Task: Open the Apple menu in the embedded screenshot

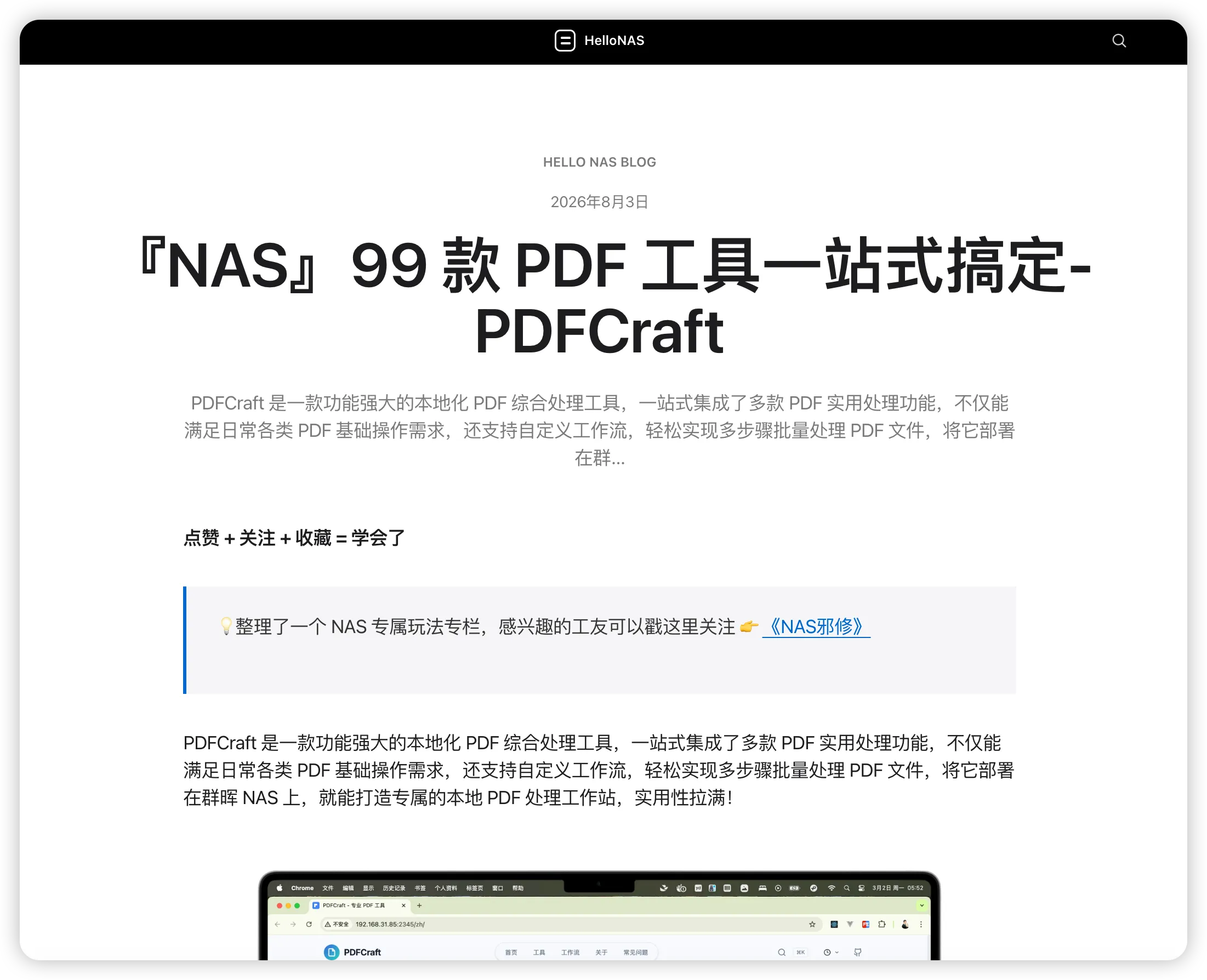Action: point(279,888)
